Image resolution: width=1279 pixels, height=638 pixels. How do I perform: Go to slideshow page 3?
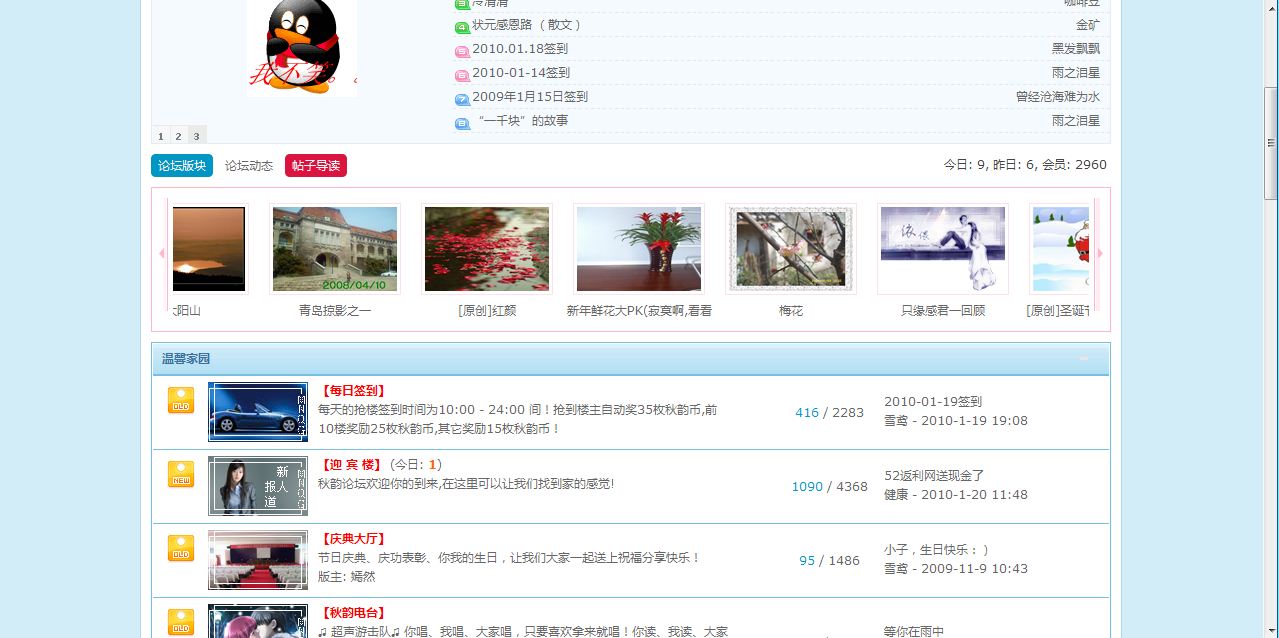coord(196,136)
